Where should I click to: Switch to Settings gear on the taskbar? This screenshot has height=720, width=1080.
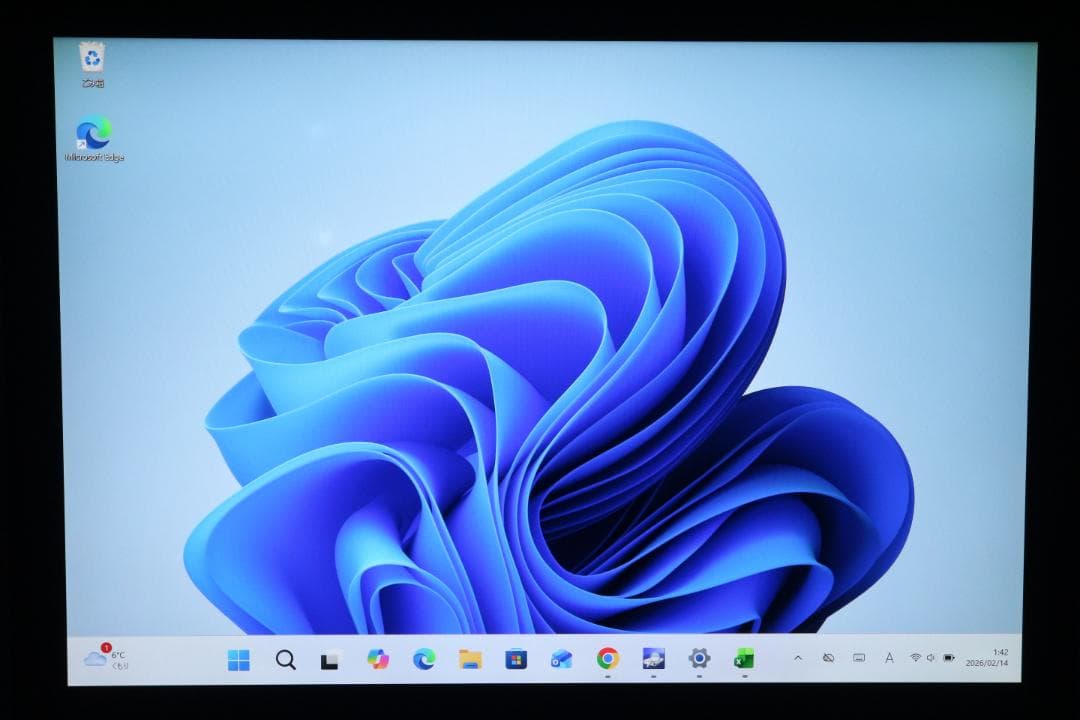click(699, 658)
